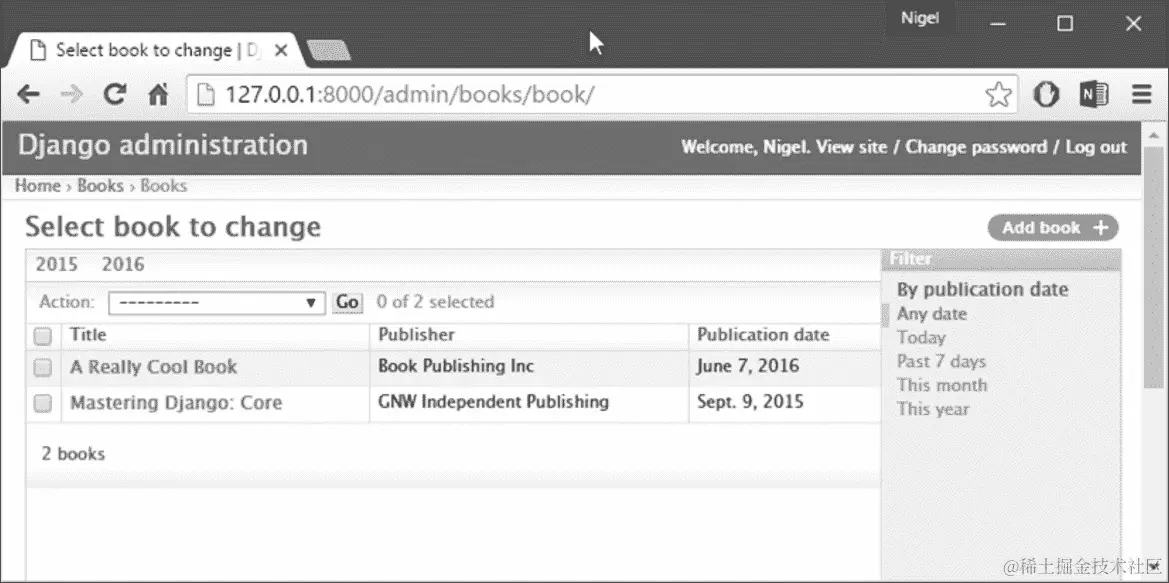Click the browser forward arrow
1169x583 pixels.
pos(72,95)
